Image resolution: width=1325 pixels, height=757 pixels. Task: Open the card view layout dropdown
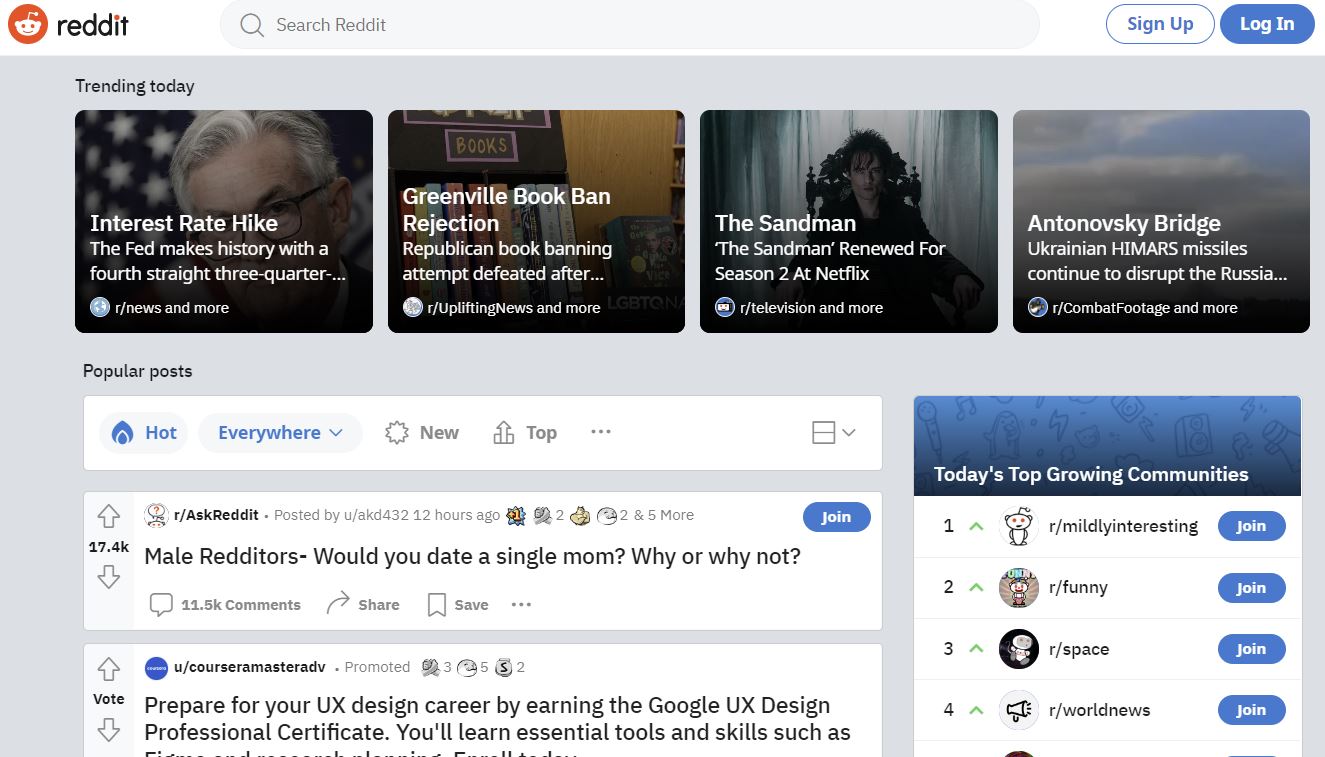tap(833, 432)
